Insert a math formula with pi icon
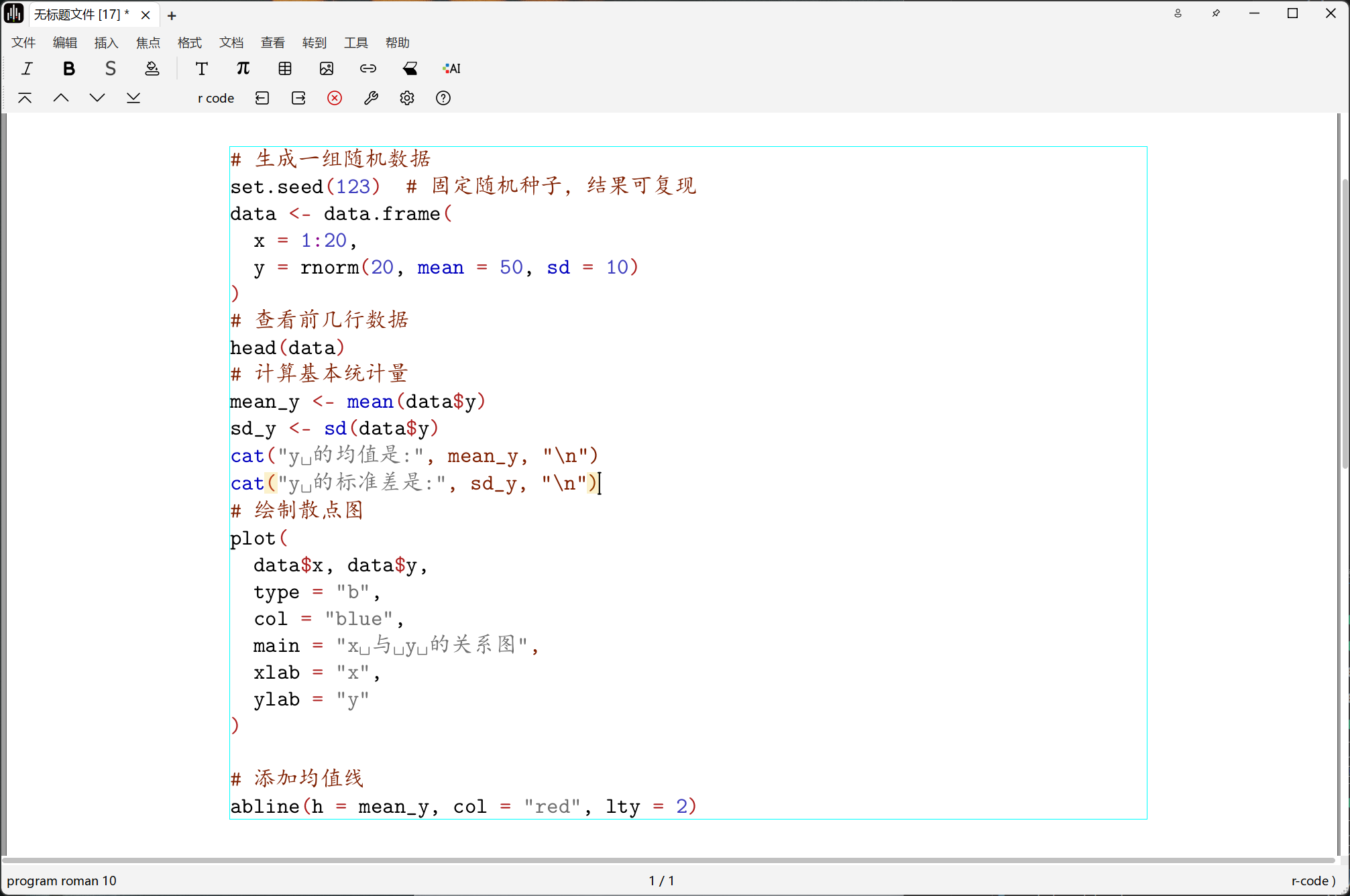 pyautogui.click(x=243, y=68)
